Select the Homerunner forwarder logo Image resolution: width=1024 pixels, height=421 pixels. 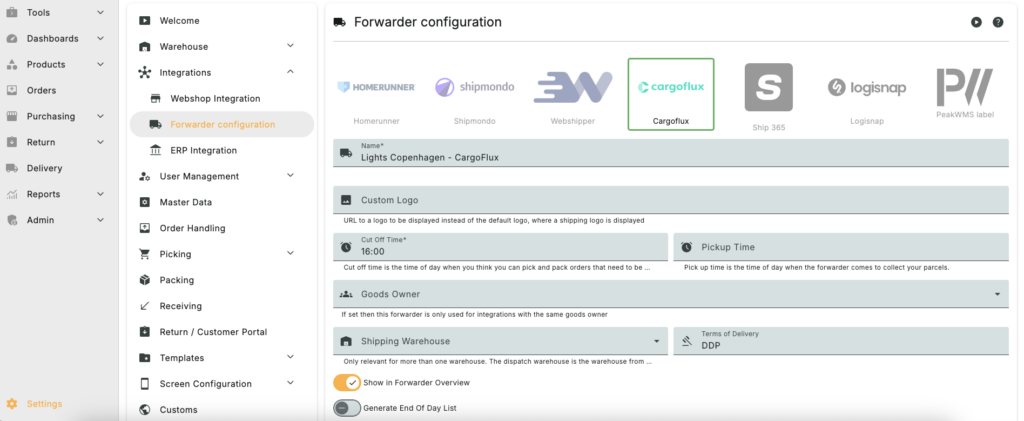376,87
